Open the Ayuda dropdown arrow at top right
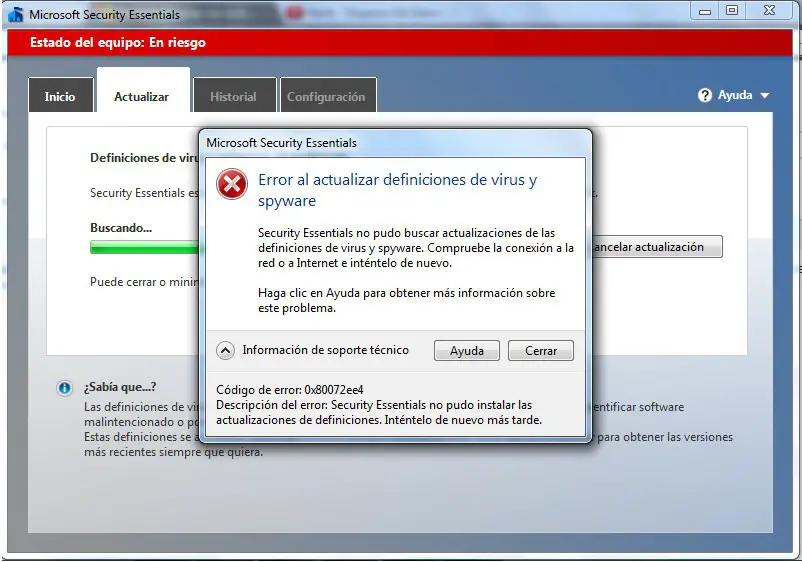 (x=765, y=96)
